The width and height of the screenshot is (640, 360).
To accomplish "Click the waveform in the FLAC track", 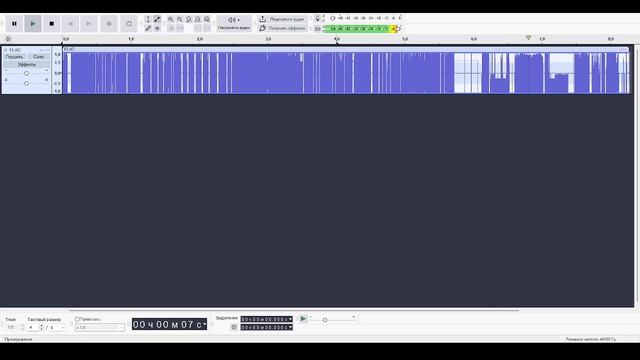I will click(x=346, y=73).
